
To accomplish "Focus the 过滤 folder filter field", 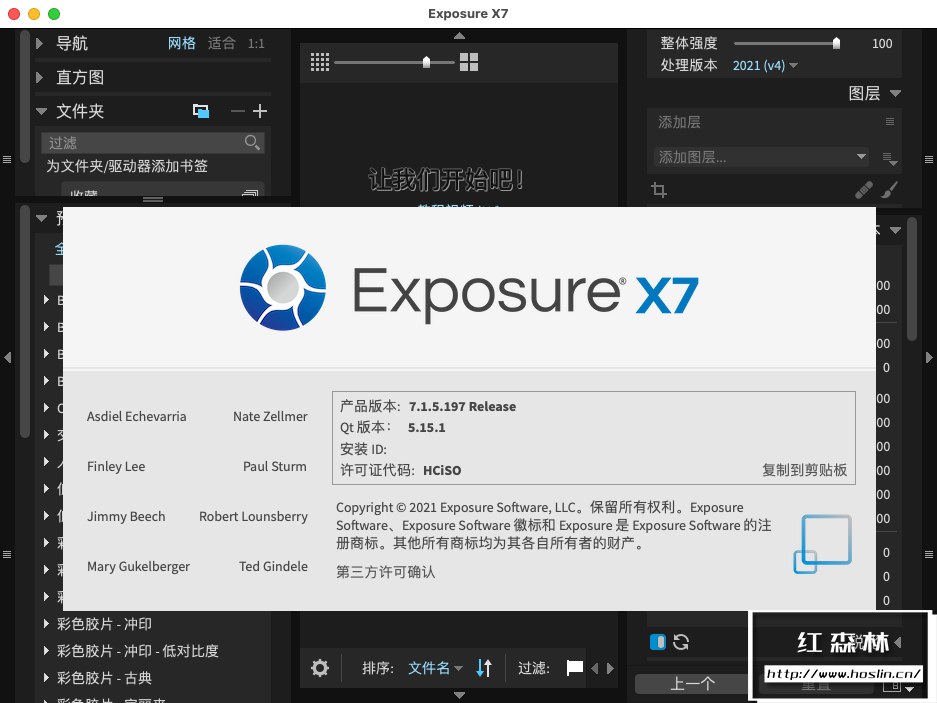I will 152,142.
